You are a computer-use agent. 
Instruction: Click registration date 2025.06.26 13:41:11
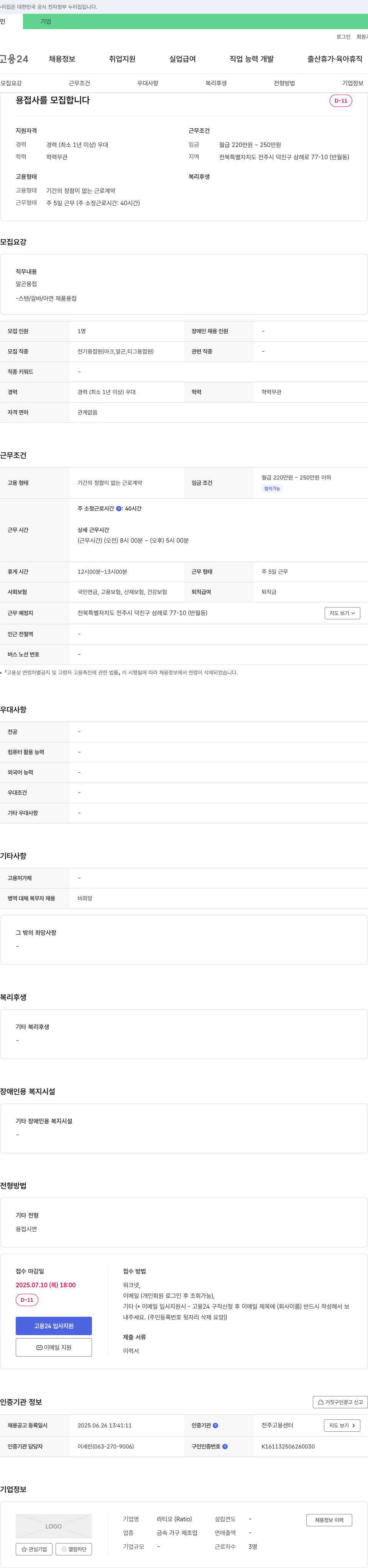coord(104,1426)
